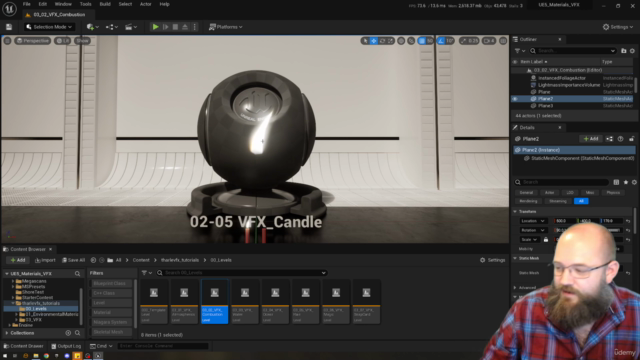The width and height of the screenshot is (640, 360).
Task: Enable the Niagara System filter
Action: tap(111, 322)
